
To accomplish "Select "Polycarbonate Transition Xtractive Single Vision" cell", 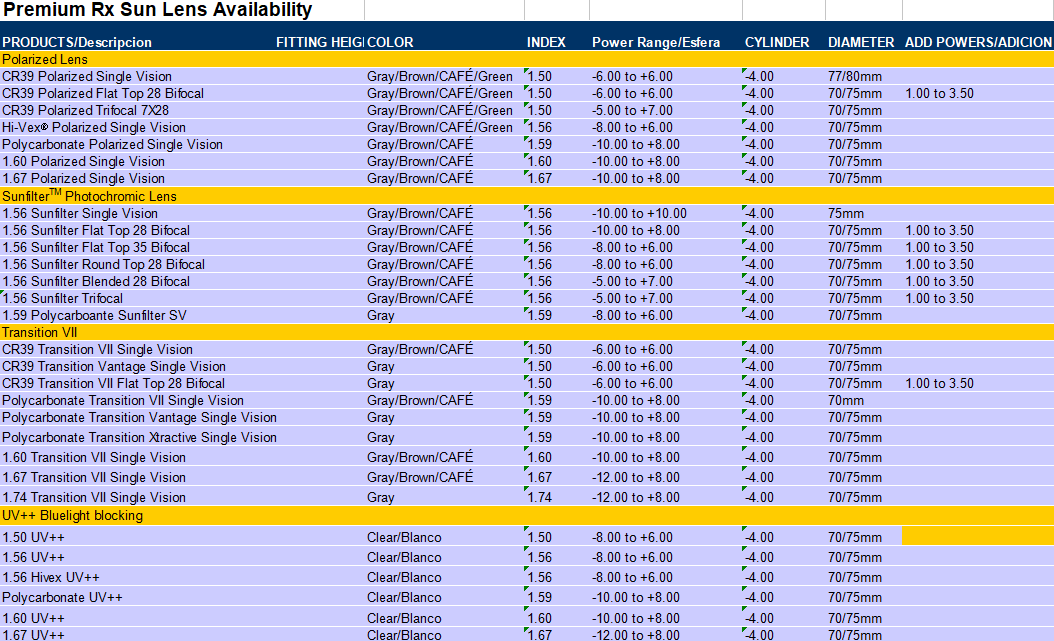I will coord(139,437).
